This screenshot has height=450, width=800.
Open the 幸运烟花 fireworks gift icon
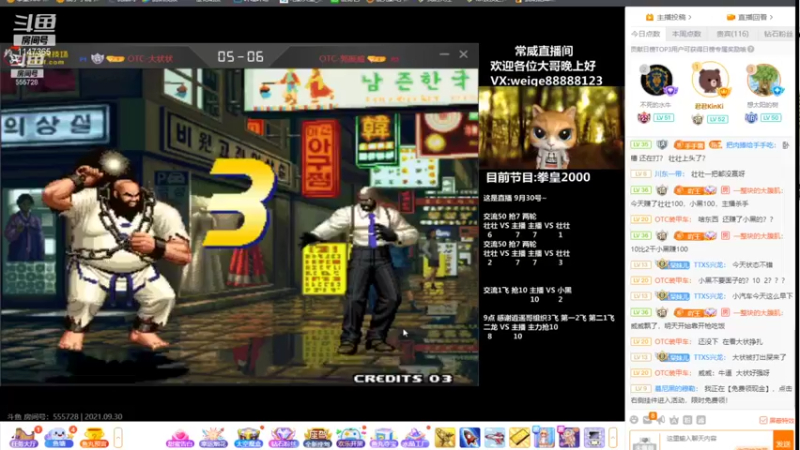[x=214, y=438]
